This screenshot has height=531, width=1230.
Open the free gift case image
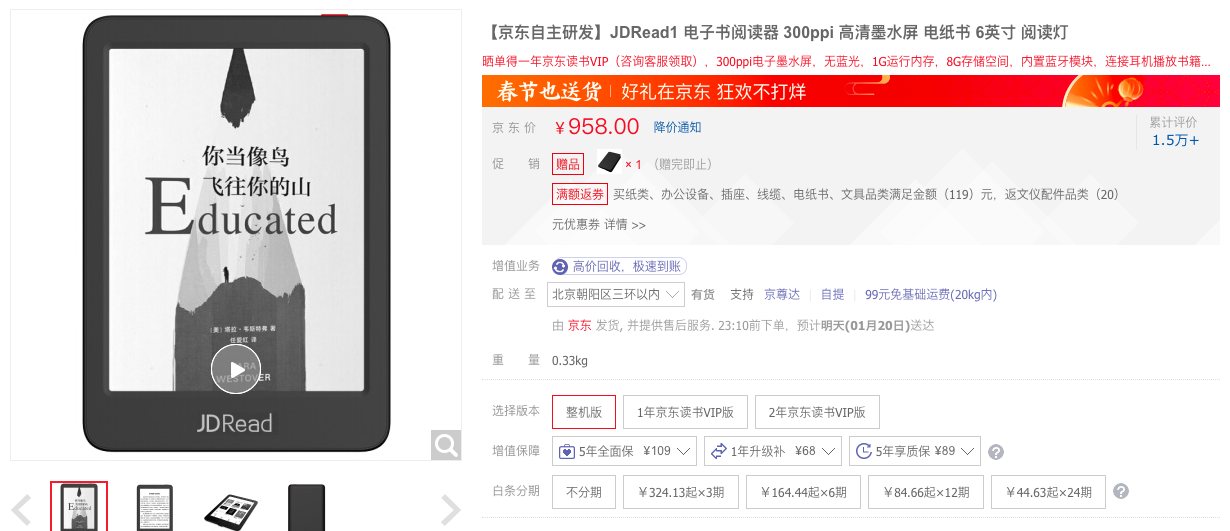coord(609,163)
